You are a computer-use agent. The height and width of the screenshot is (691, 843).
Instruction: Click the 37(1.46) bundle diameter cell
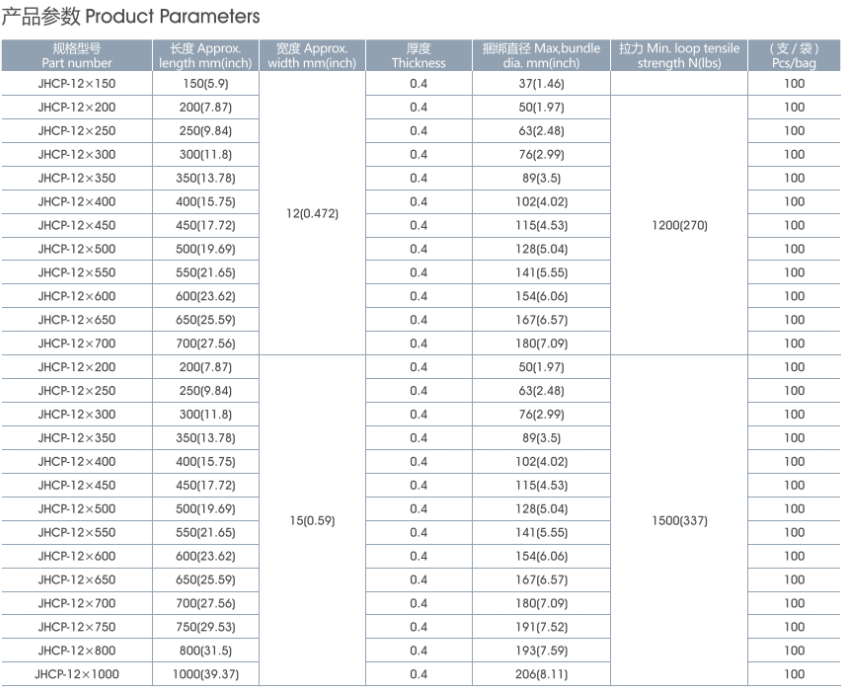point(541,84)
